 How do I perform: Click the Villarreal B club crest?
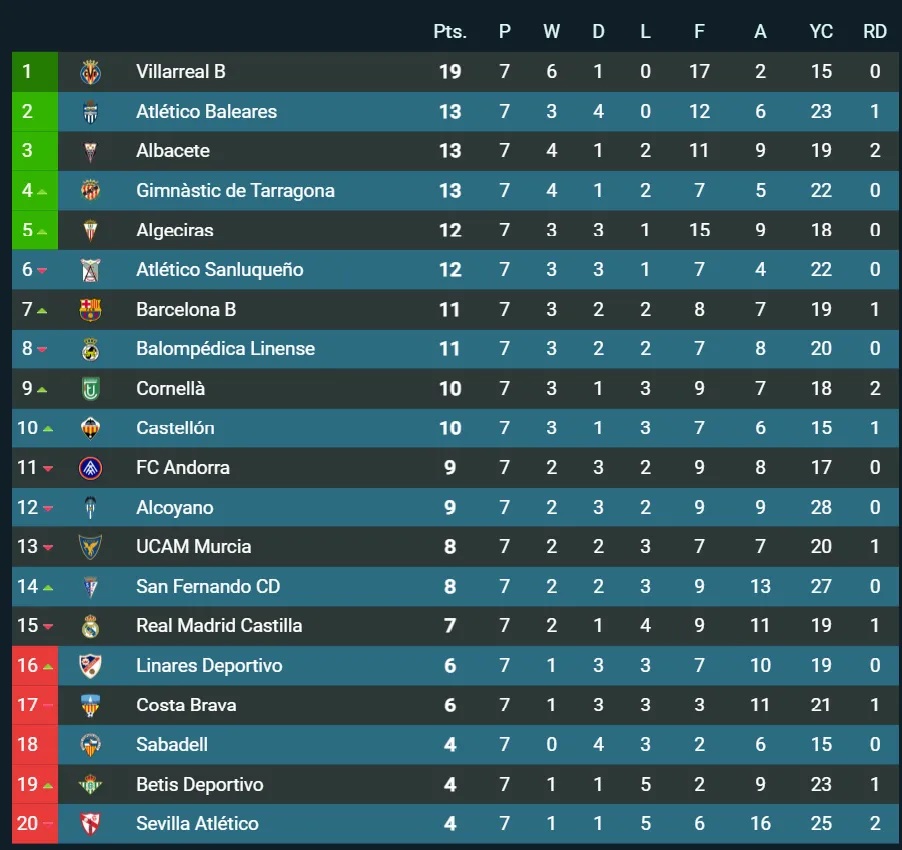click(x=91, y=72)
